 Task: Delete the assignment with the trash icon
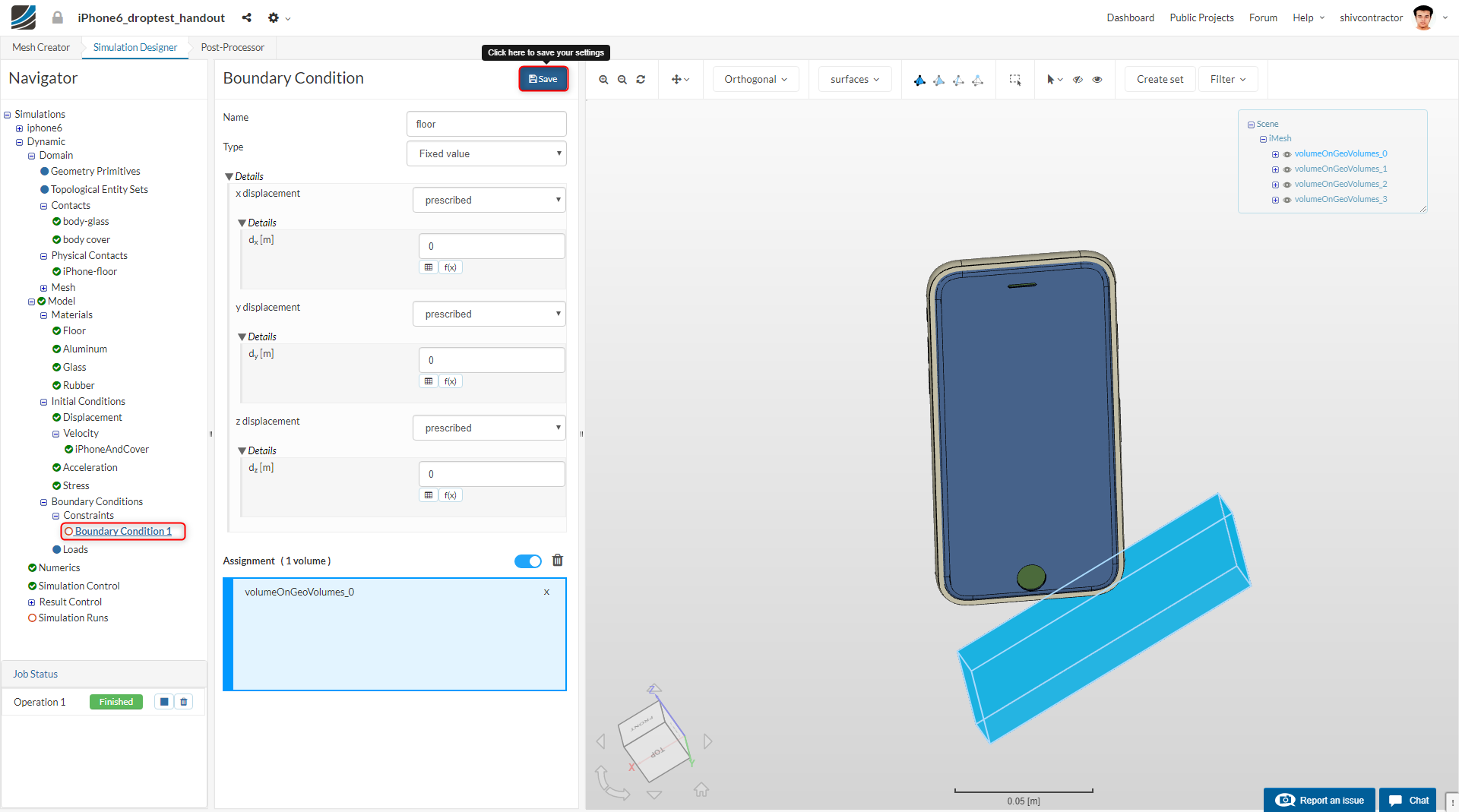coord(558,561)
